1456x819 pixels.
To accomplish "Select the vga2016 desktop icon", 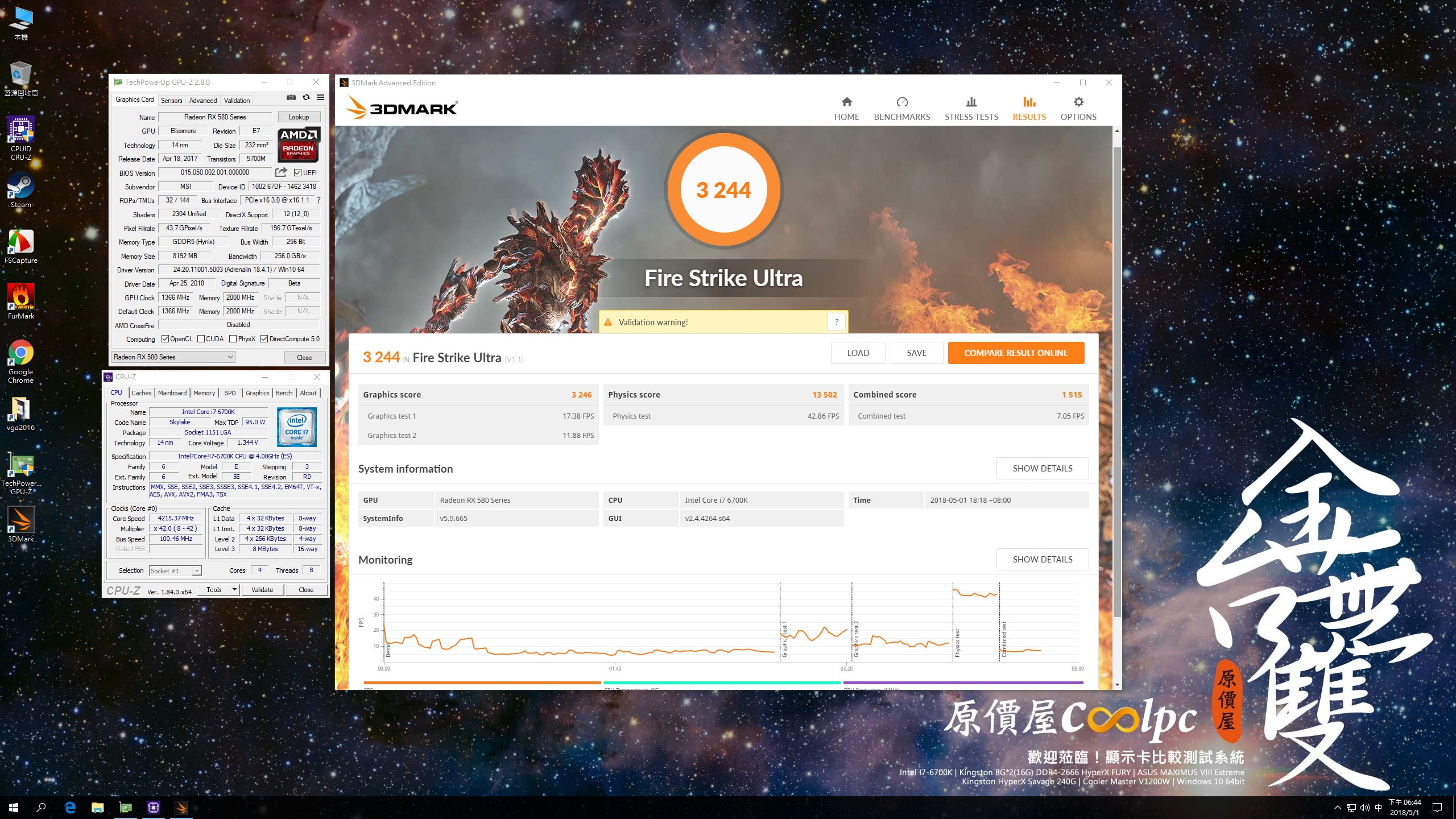I will [21, 413].
